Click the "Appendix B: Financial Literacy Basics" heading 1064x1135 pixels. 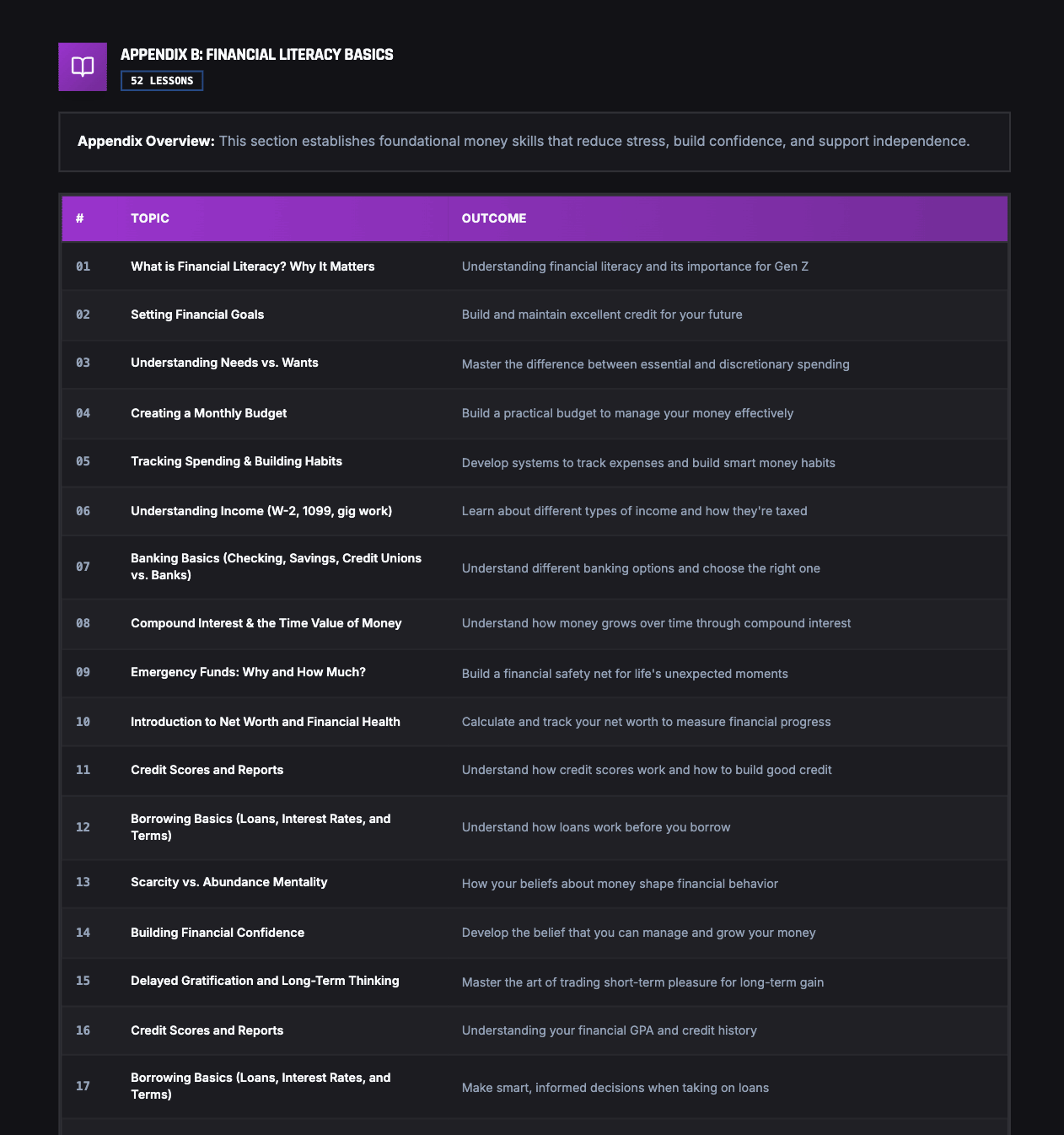click(x=256, y=55)
